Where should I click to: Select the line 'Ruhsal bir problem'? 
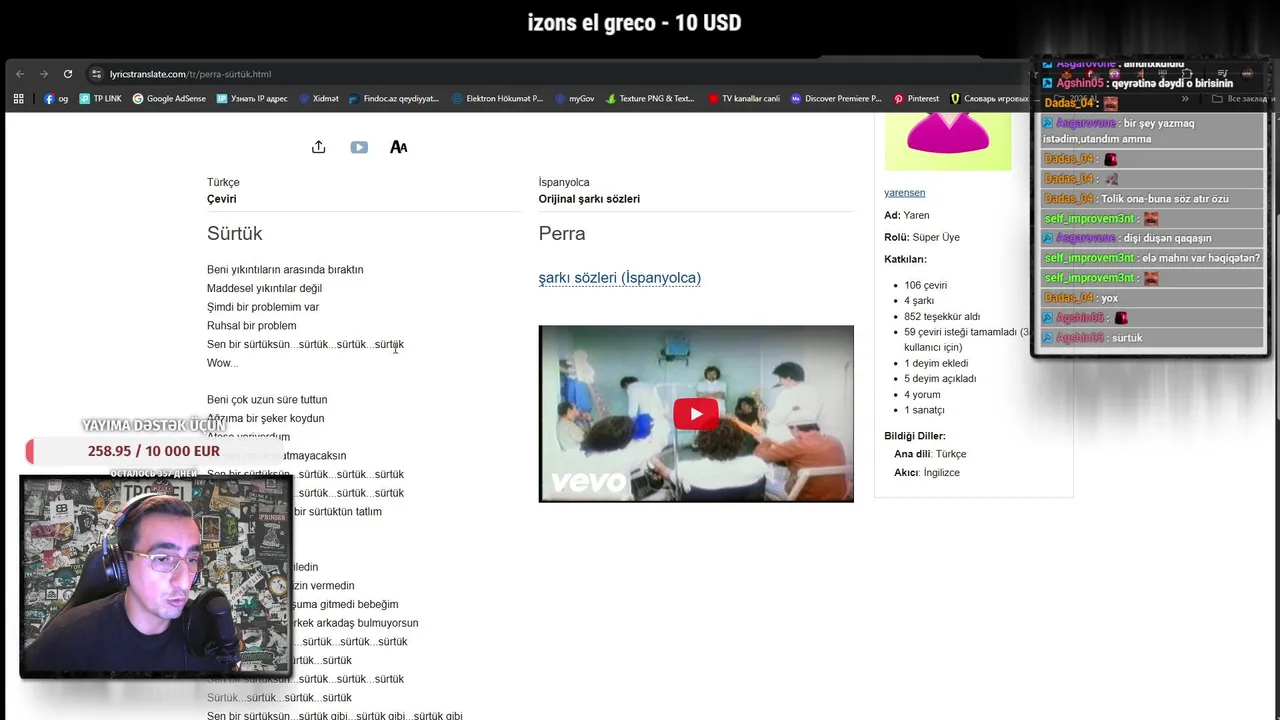coord(251,326)
